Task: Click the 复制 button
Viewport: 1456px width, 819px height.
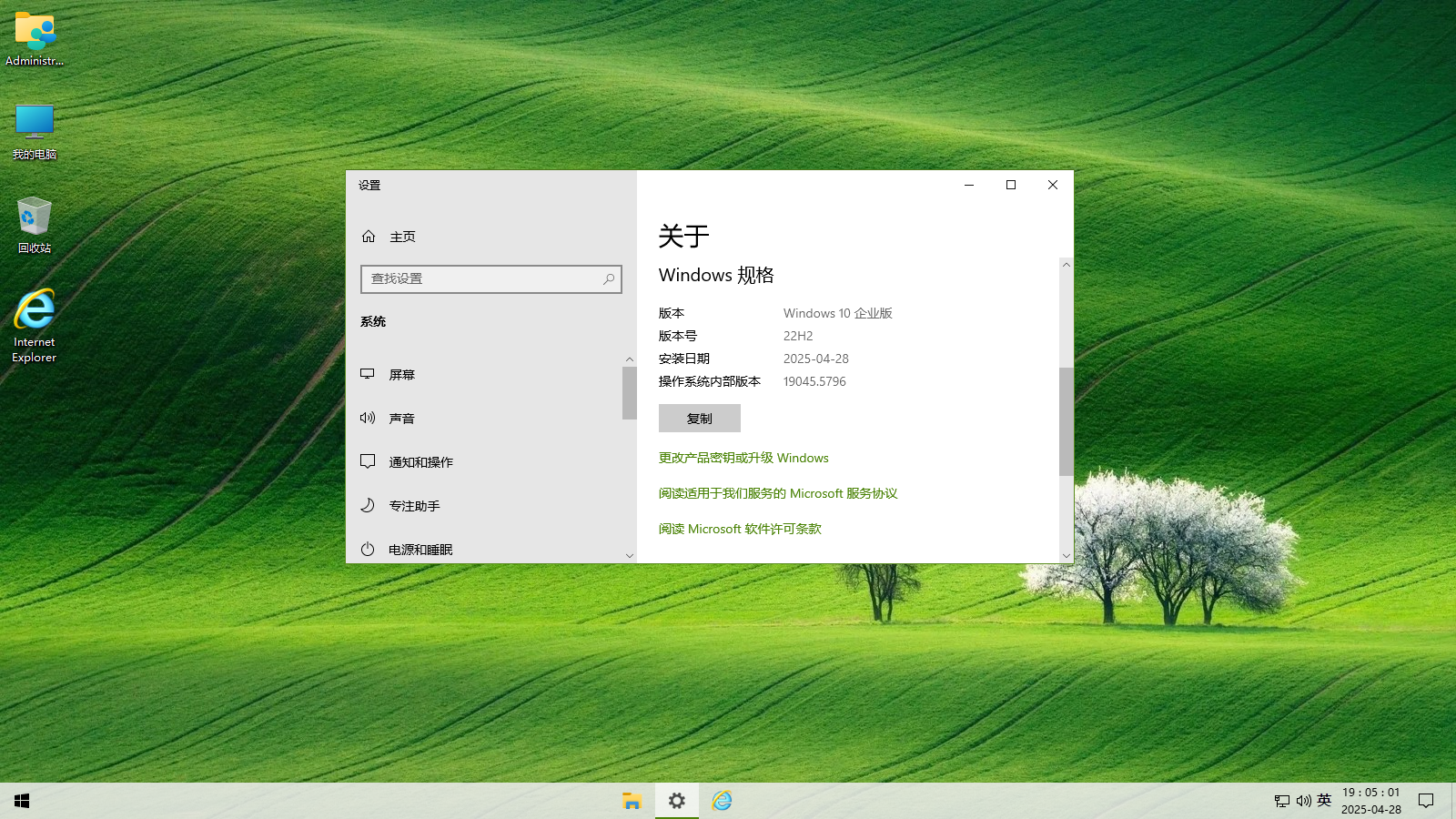Action: point(700,419)
